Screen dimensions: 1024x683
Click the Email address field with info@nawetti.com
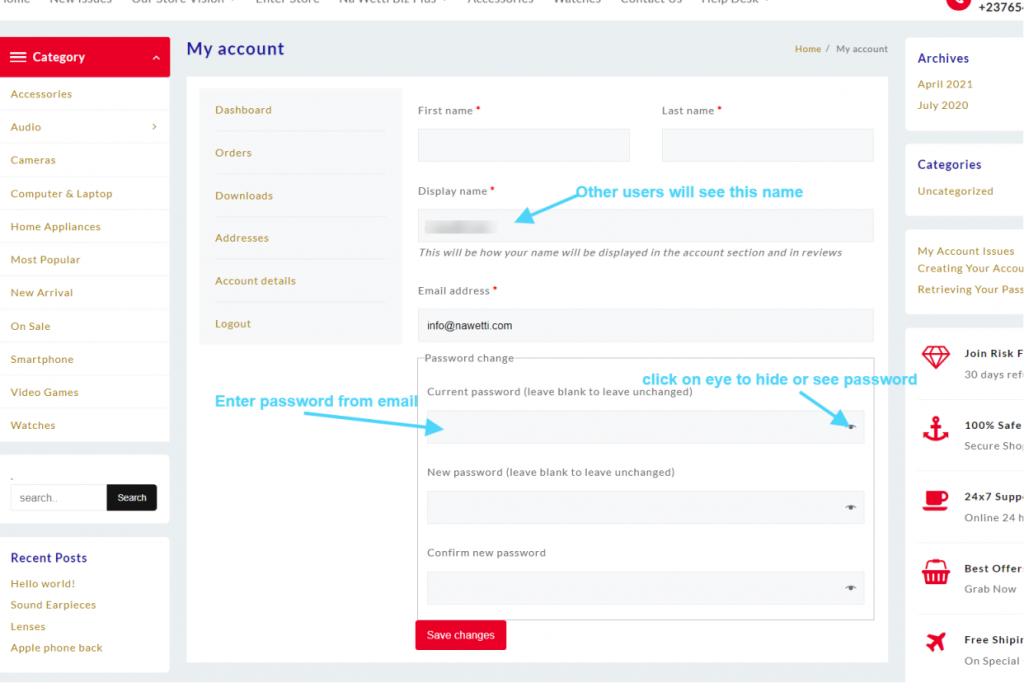[x=646, y=325]
